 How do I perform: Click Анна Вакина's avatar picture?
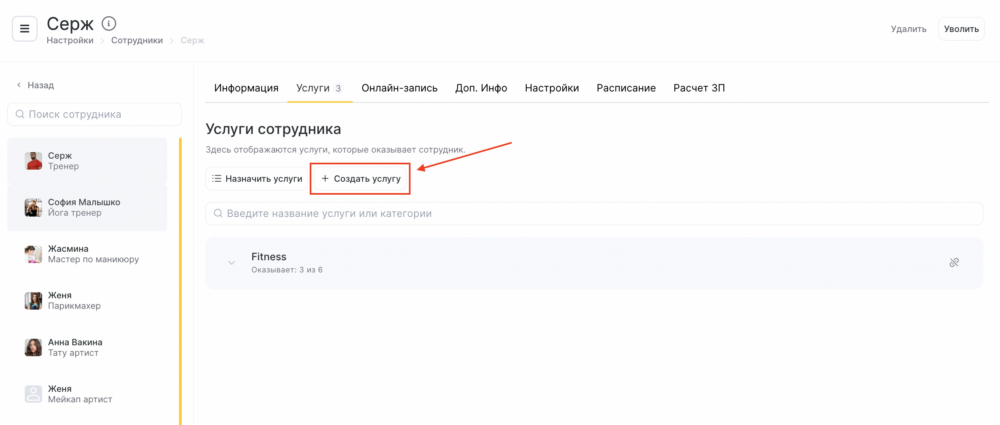[x=33, y=347]
